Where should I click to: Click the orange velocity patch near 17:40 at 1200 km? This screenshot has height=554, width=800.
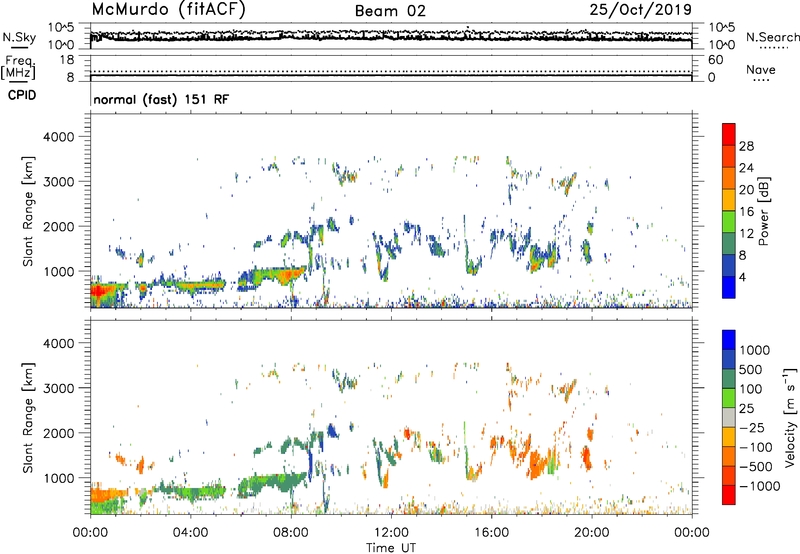tap(535, 464)
